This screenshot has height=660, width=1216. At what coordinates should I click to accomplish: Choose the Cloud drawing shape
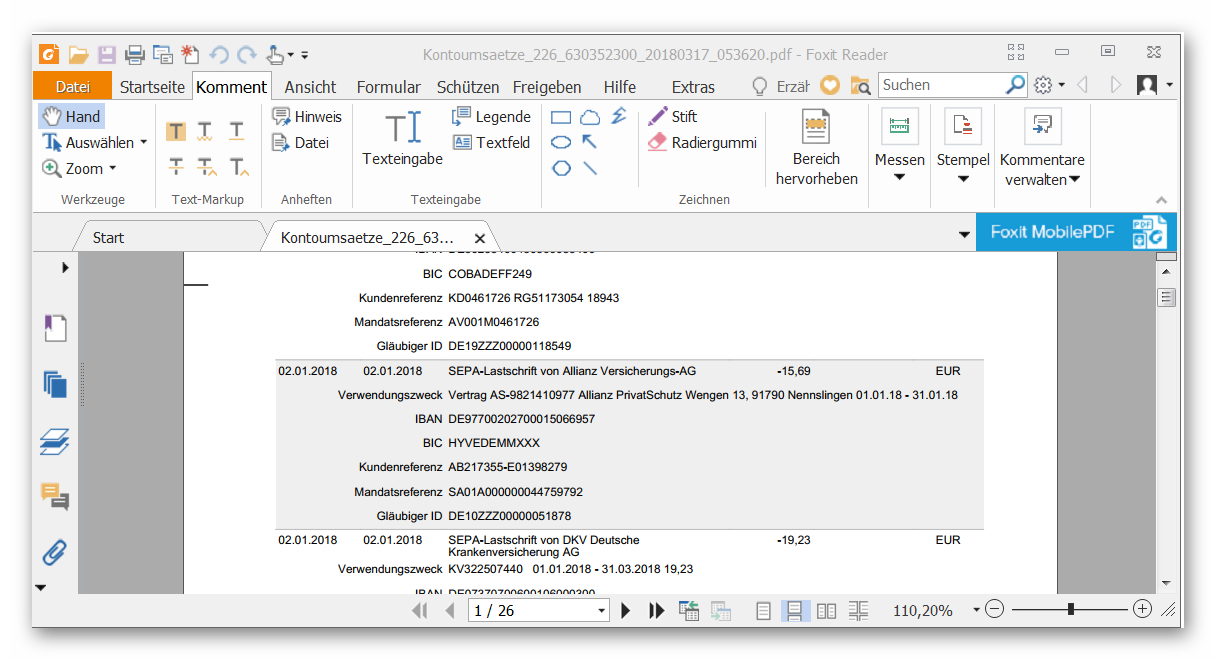click(x=590, y=117)
